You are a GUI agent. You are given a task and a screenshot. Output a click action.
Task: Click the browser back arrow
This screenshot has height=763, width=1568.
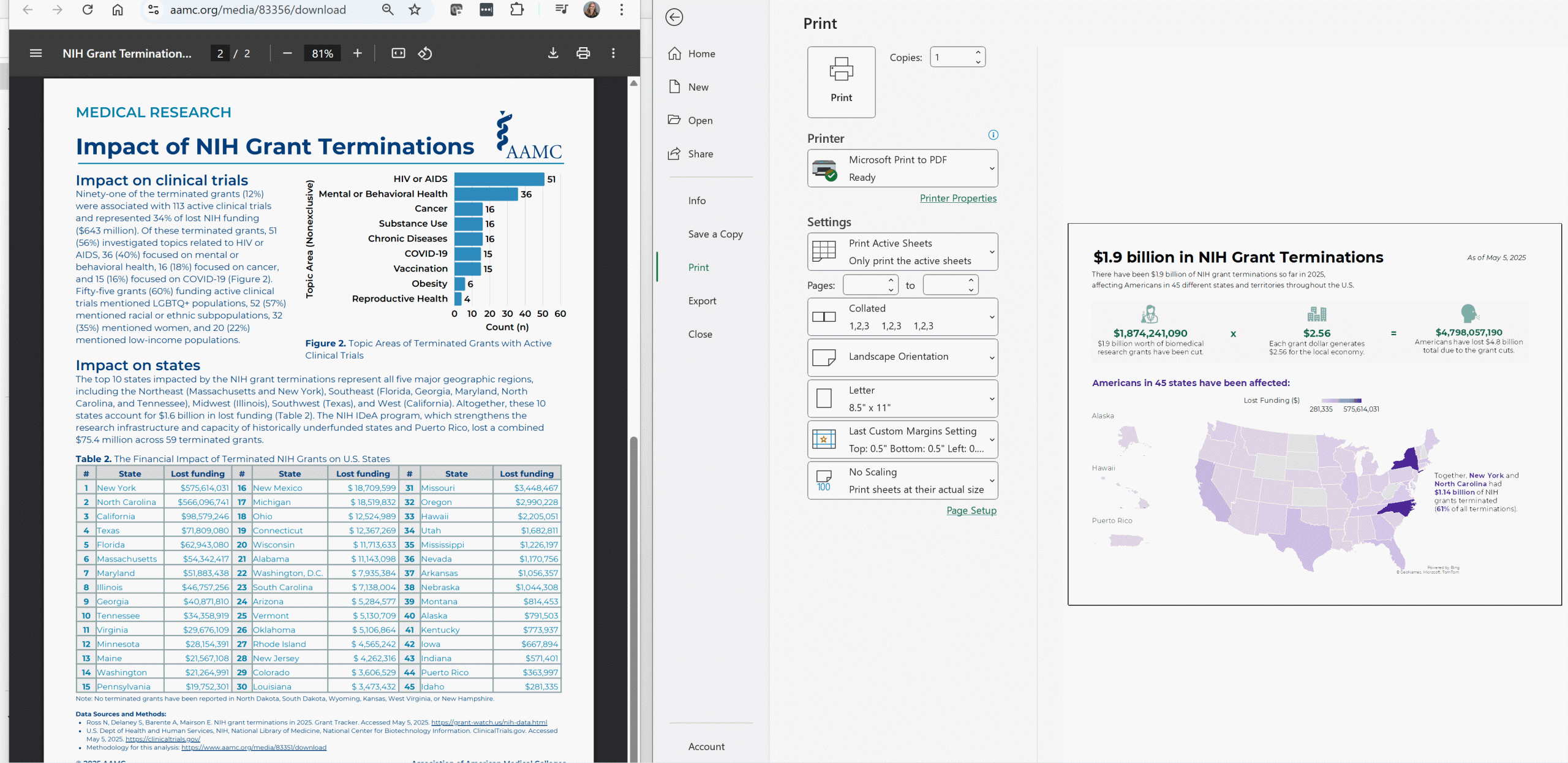point(28,10)
